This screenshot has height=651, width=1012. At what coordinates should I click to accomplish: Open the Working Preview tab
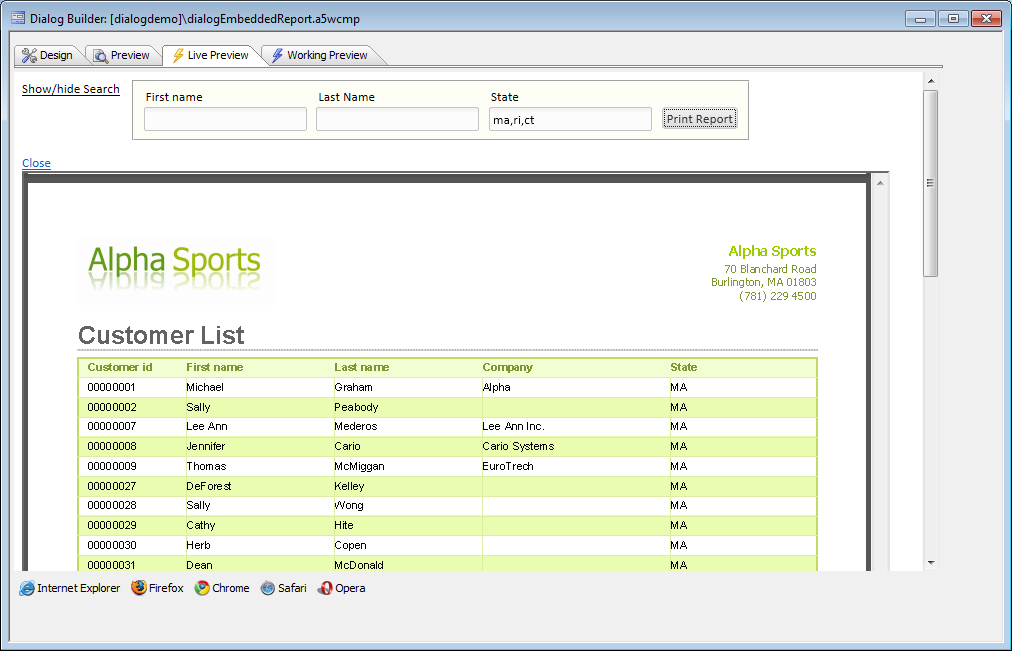tap(319, 55)
